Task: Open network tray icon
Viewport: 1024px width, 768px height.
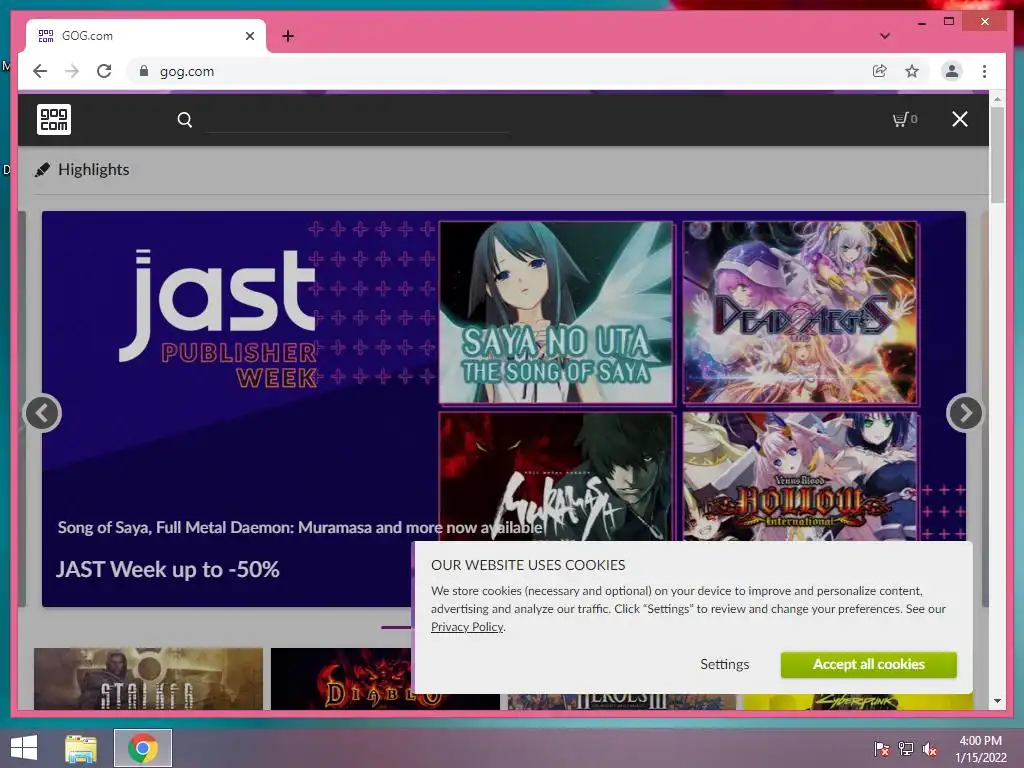Action: (906, 748)
